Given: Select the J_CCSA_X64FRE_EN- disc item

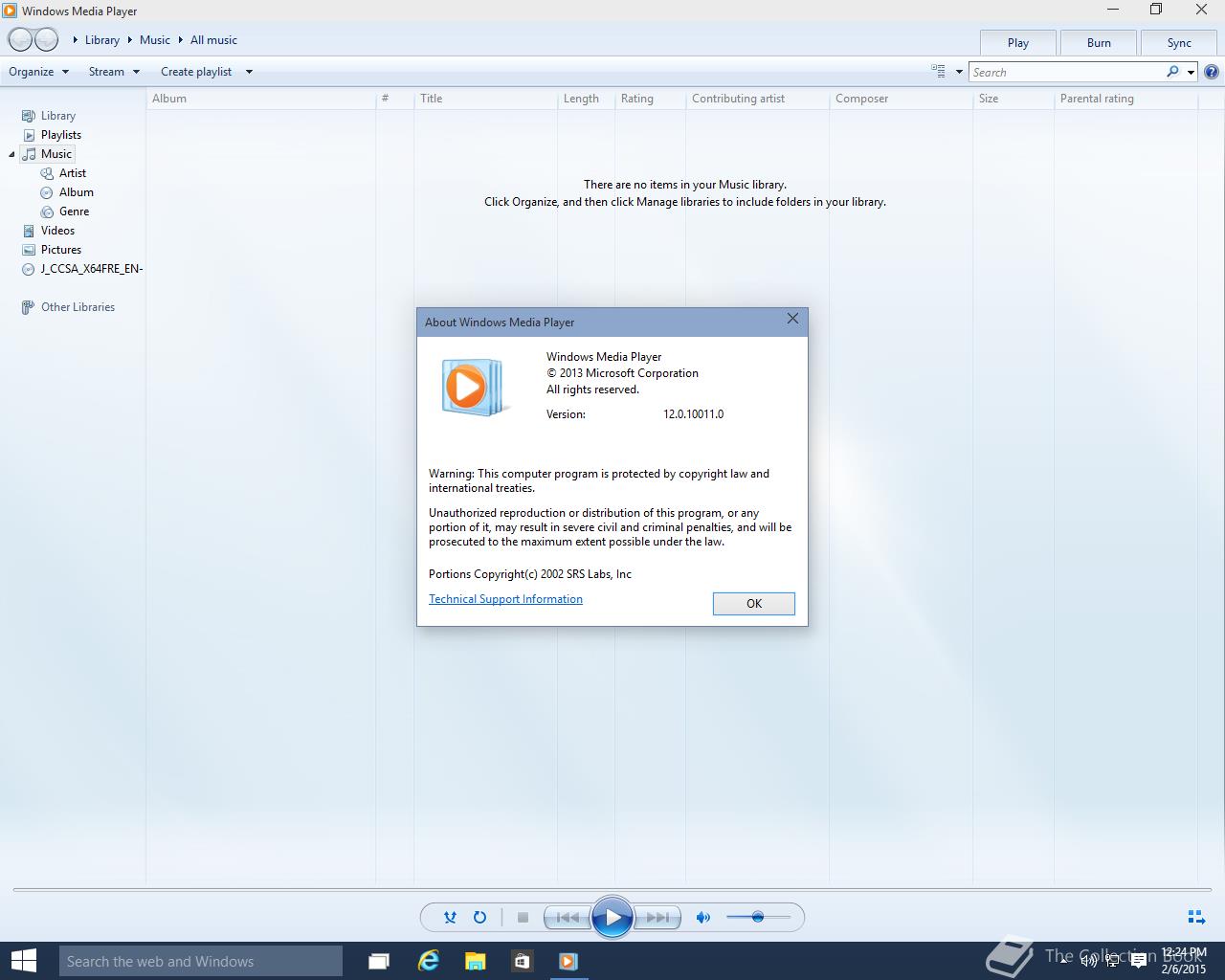Looking at the screenshot, I should coord(82,269).
